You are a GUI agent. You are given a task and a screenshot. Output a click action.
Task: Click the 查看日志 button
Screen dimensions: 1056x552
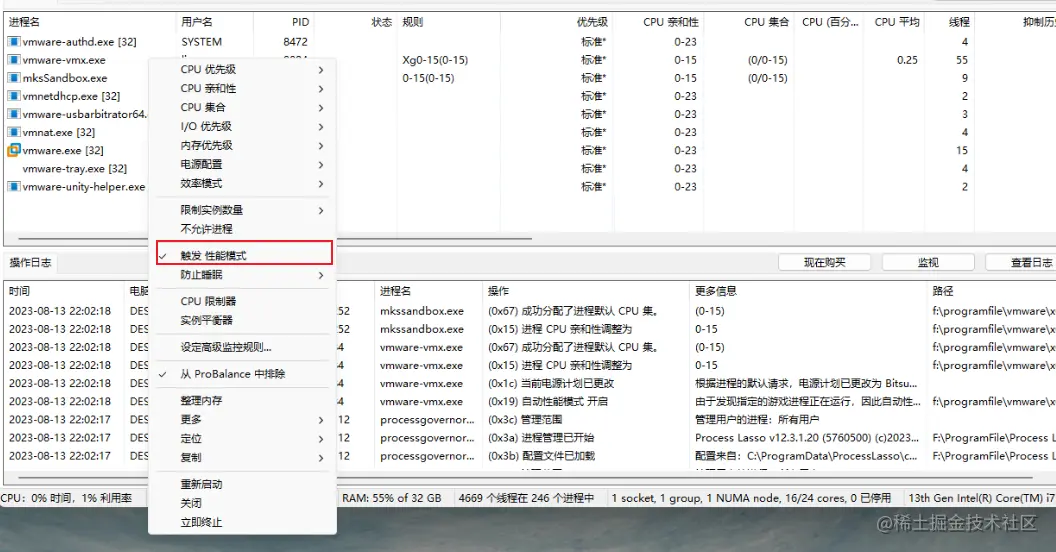coord(1021,263)
